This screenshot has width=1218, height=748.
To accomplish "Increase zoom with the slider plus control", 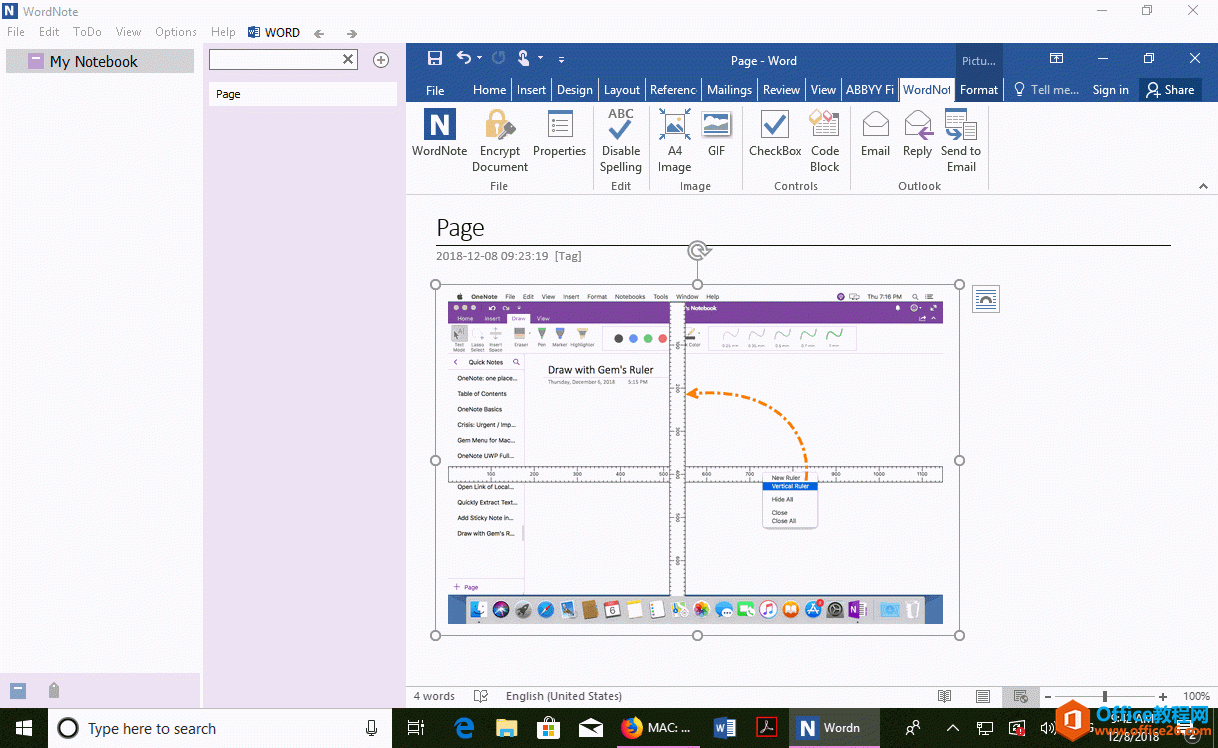I will pos(1163,696).
